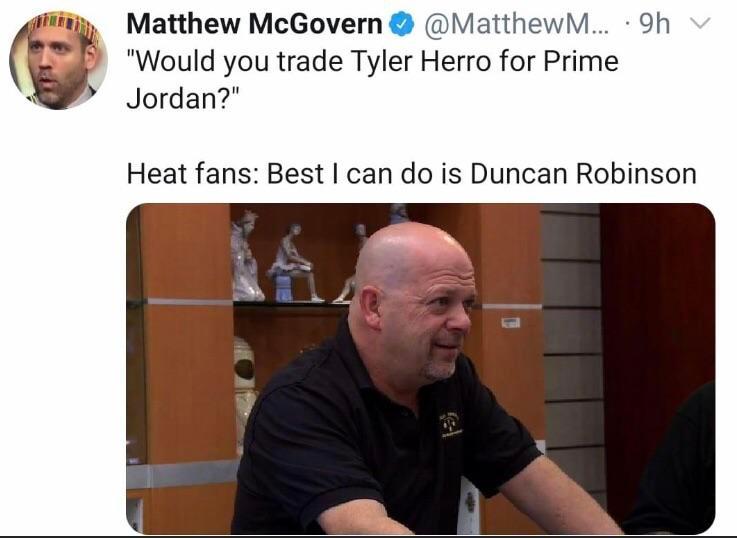Click the seated porcelain figurine on shelf

pyautogui.click(x=295, y=263)
